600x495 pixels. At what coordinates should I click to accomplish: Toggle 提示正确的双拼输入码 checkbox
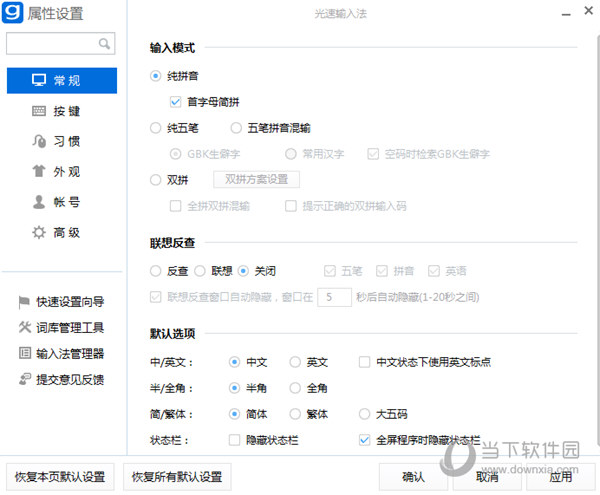(291, 206)
